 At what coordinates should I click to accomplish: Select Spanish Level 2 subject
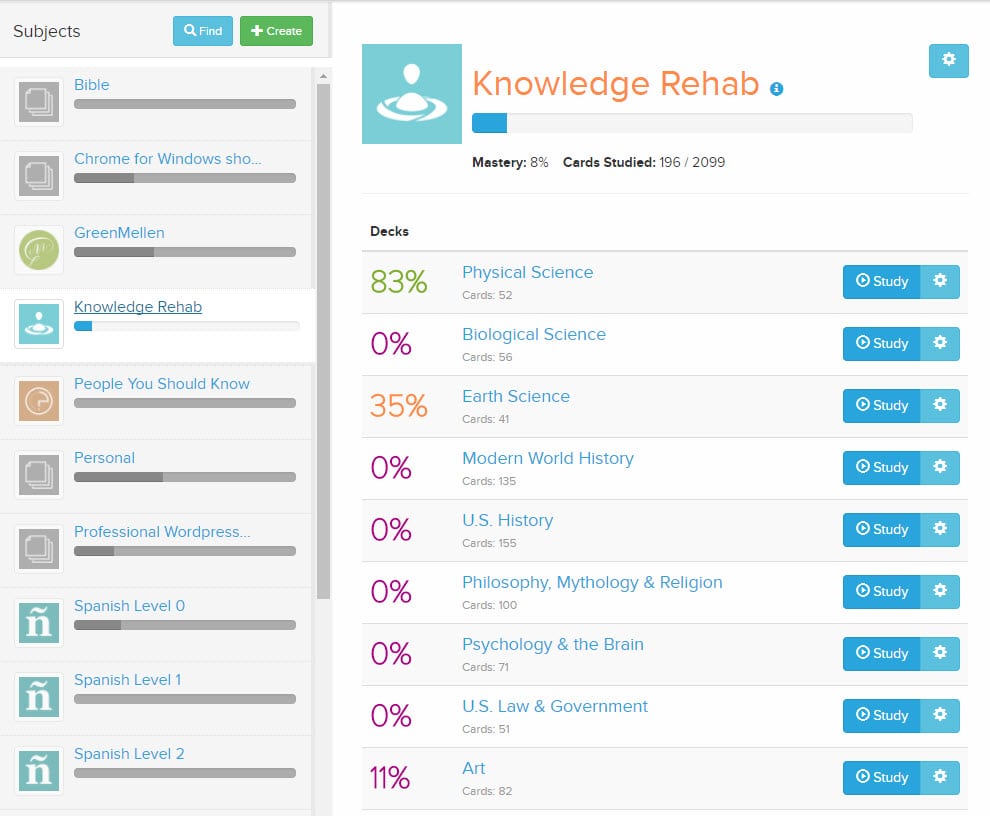click(129, 753)
